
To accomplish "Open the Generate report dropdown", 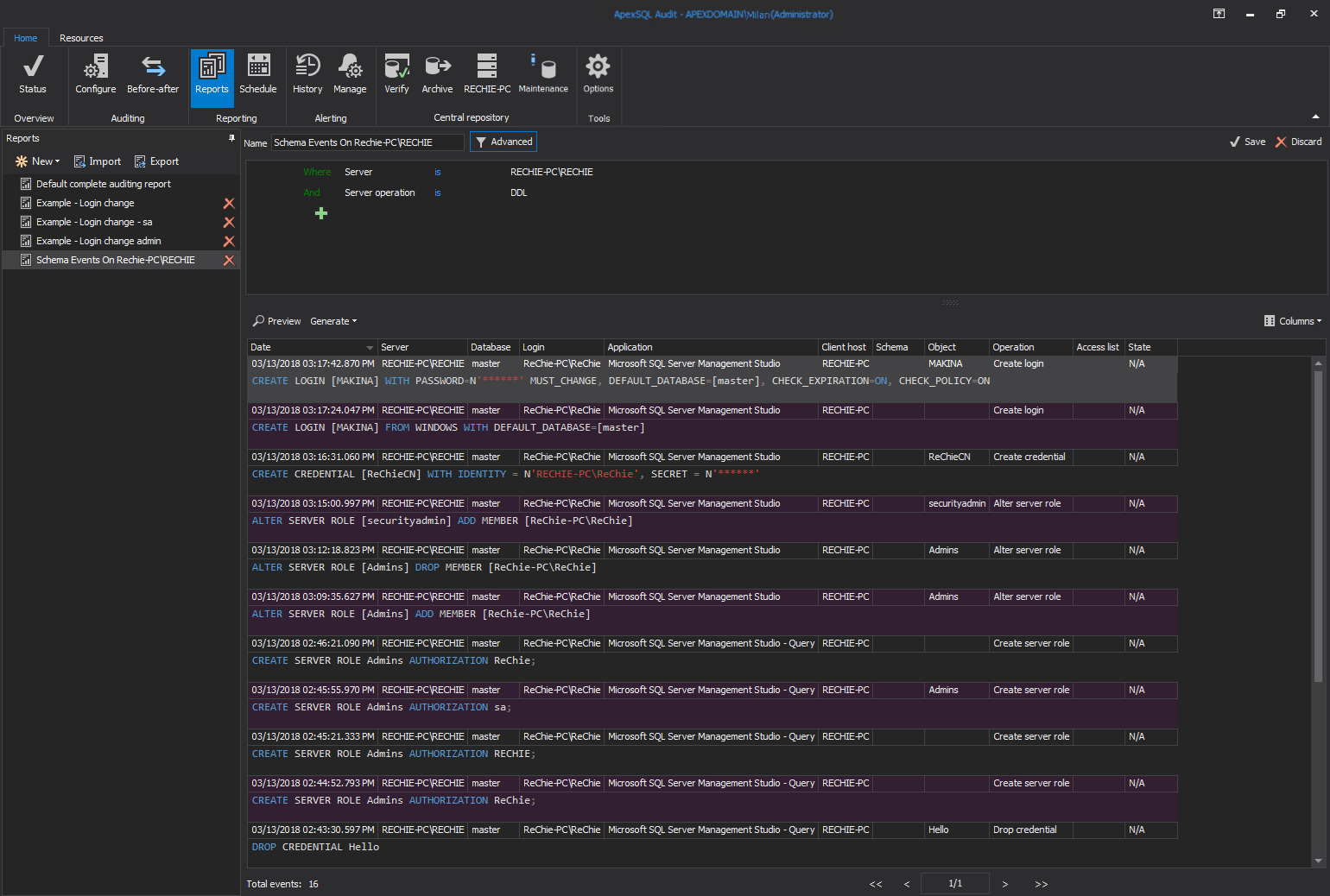I will point(333,320).
